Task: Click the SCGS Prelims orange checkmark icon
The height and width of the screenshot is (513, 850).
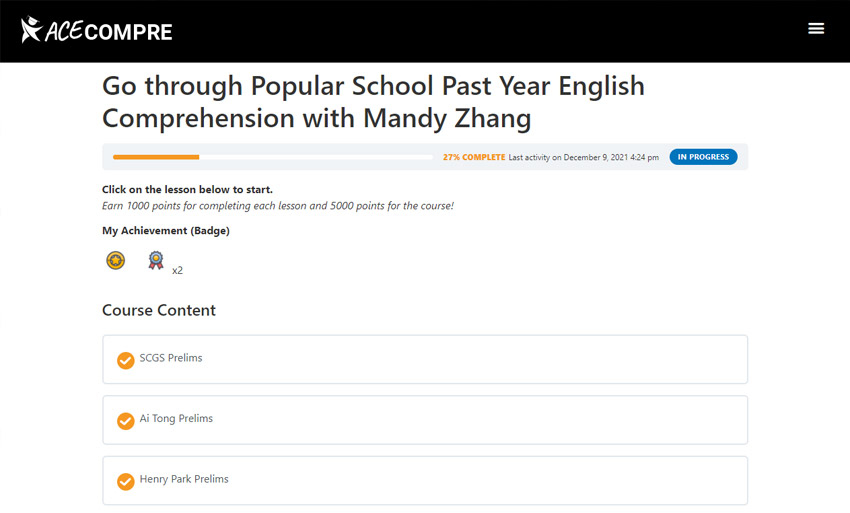Action: click(x=125, y=360)
